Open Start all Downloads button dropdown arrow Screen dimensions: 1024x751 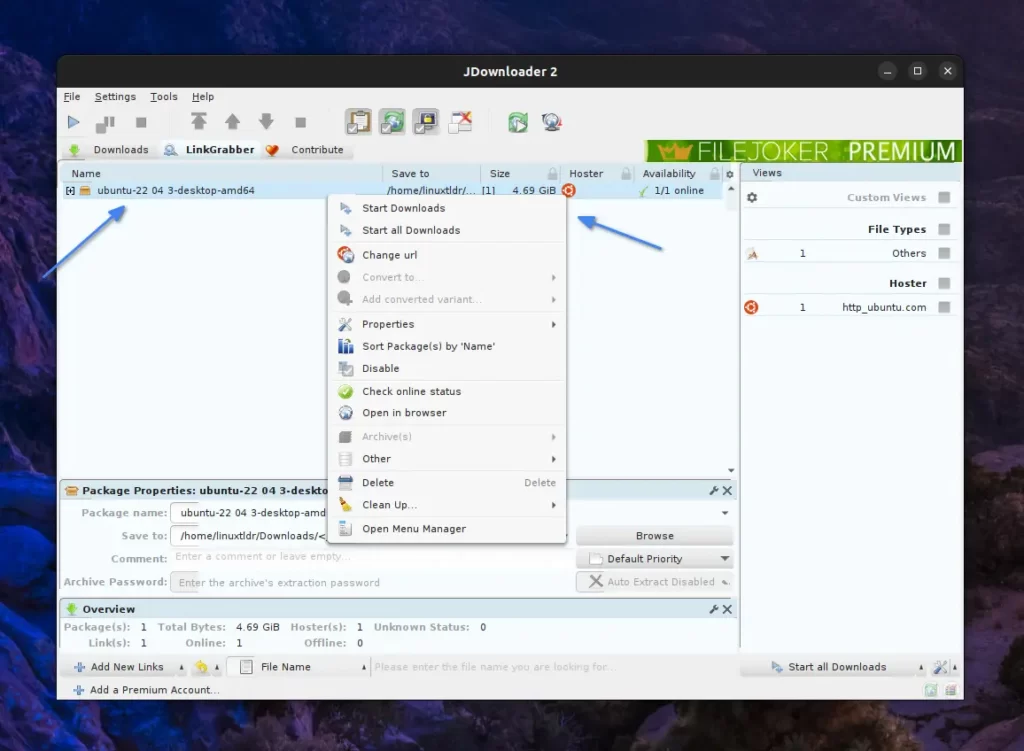tap(921, 667)
